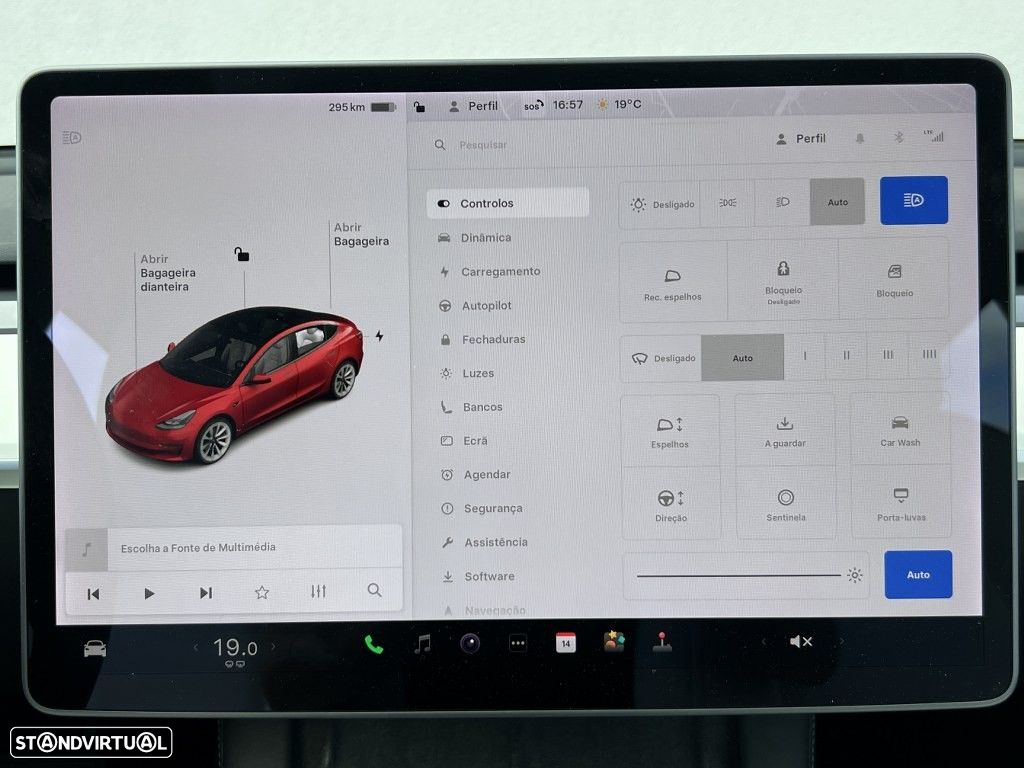Open the music app
Image resolution: width=1024 pixels, height=768 pixels.
[x=423, y=645]
